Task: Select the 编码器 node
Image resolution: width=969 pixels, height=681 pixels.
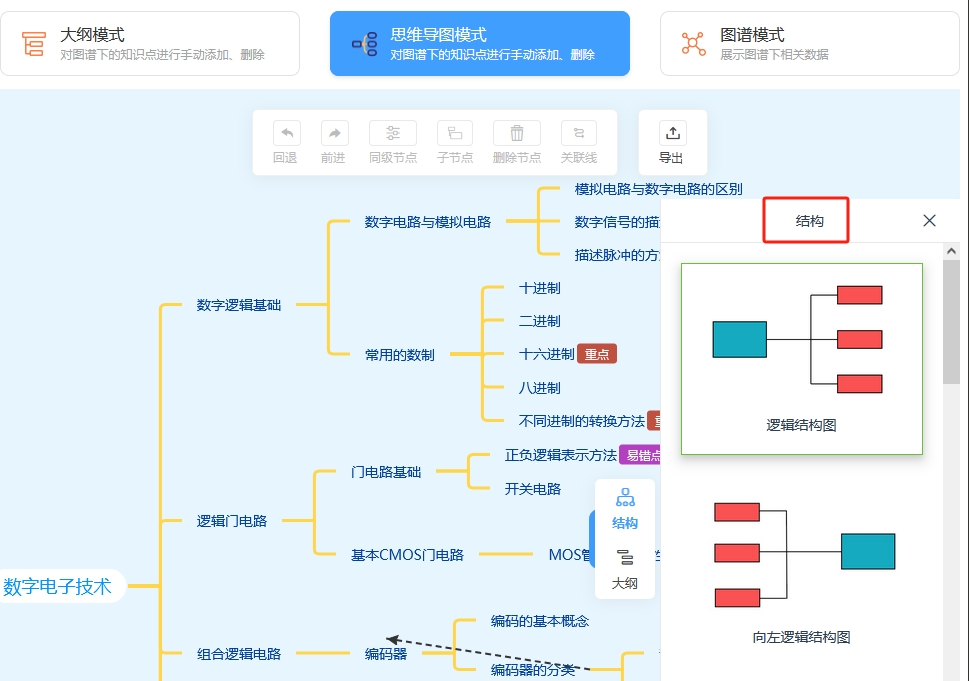Action: (386, 654)
